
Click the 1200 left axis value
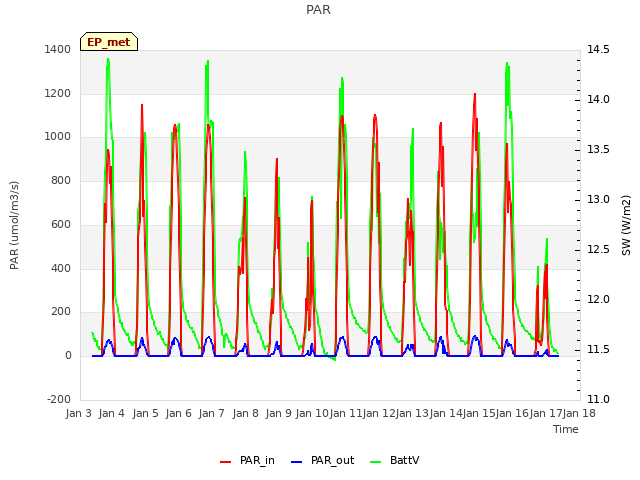pos(58,93)
